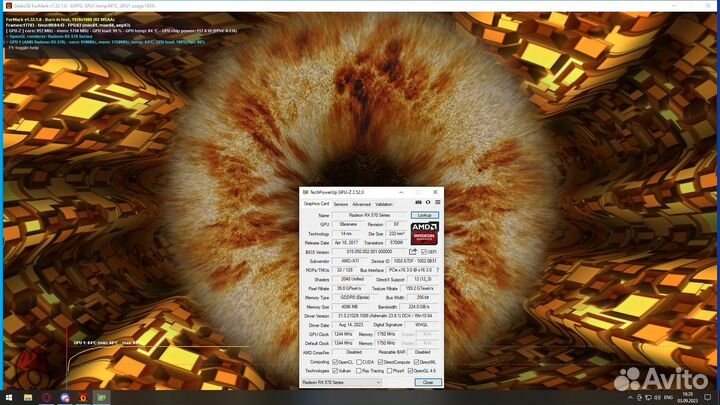Click the Bandwidth 224.0 GB/s value
The height and width of the screenshot is (405, 720).
419,307
